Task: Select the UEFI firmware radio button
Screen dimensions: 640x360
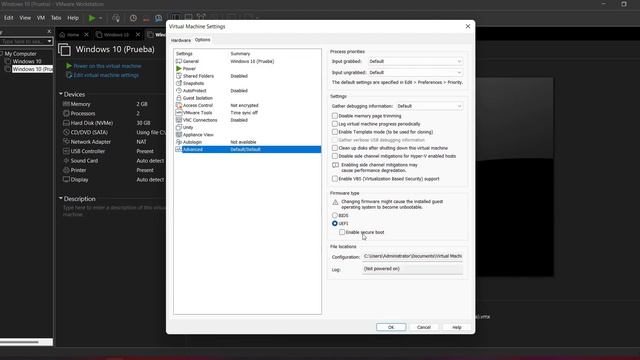Action: (x=335, y=224)
